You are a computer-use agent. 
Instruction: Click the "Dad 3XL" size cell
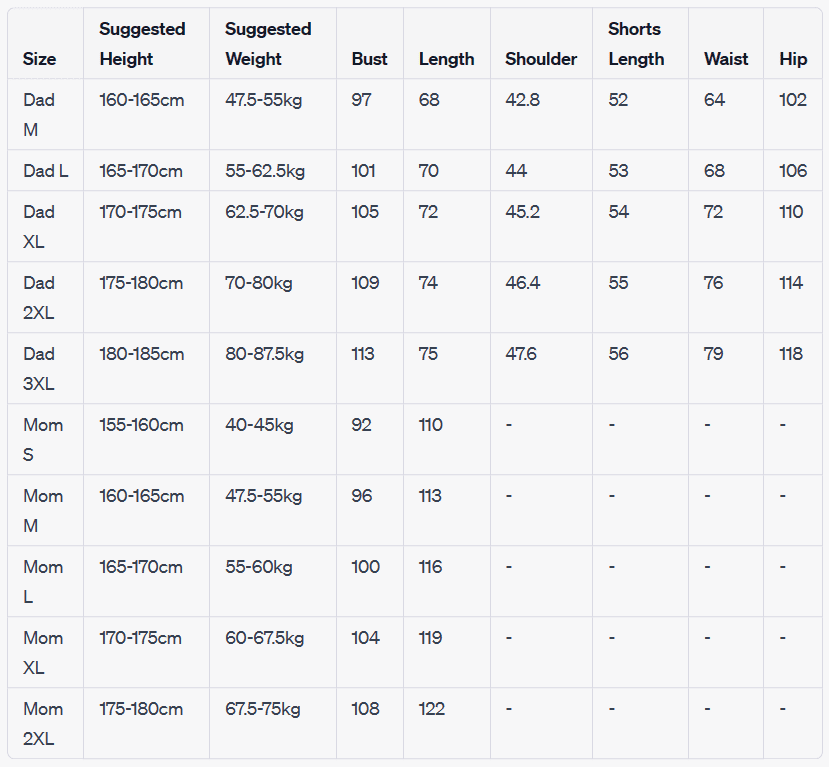click(x=40, y=368)
